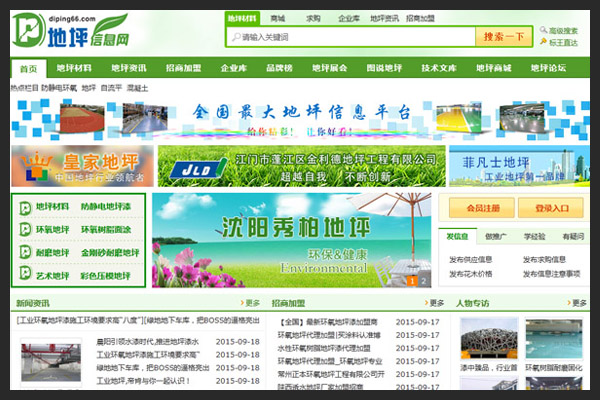Open 企业库 in the green nav bar
Screen dimensions: 600x400
[233, 68]
